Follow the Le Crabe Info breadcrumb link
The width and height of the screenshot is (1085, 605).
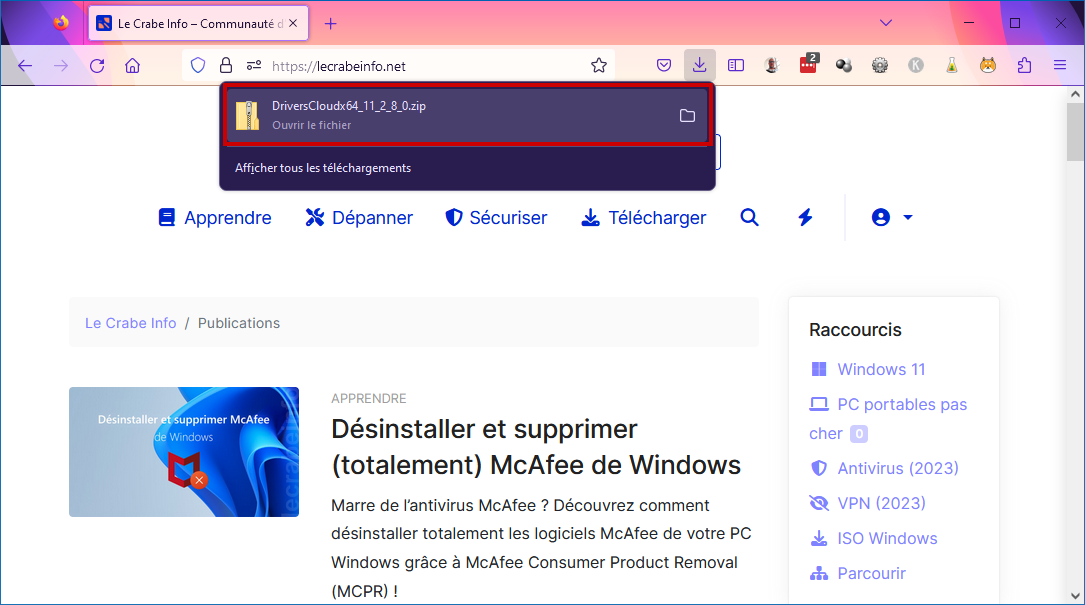click(x=131, y=323)
